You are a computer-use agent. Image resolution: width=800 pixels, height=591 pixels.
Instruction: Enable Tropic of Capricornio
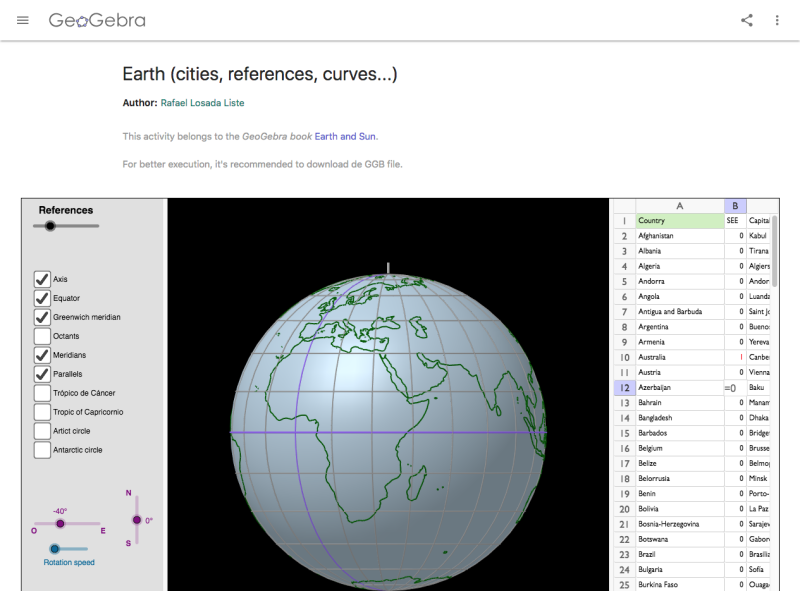(x=41, y=412)
